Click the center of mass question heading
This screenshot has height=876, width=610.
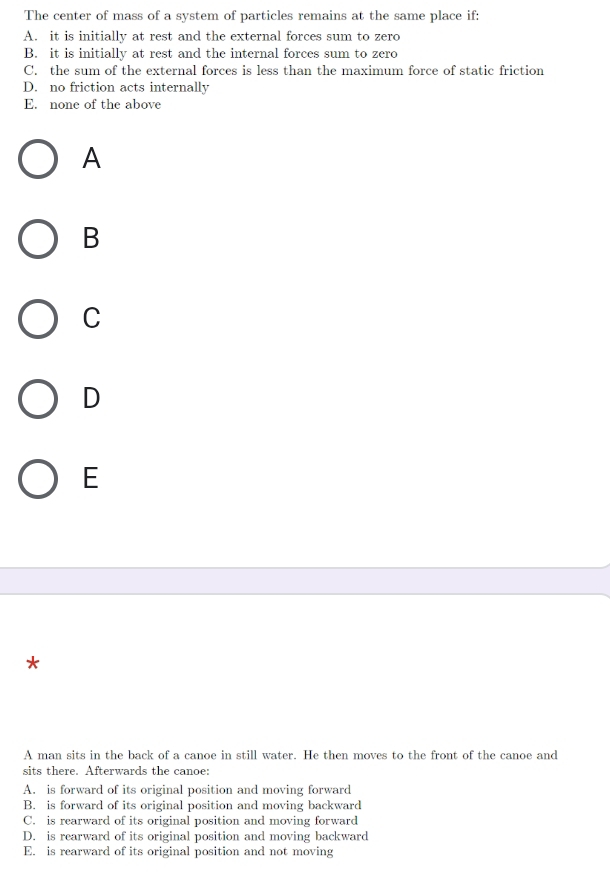click(x=251, y=16)
